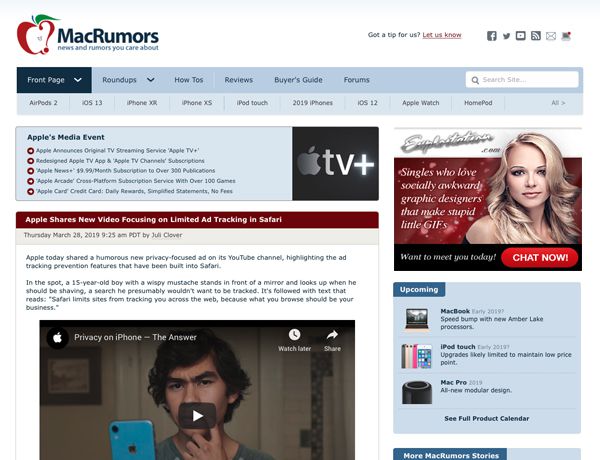Open the iOS 13 roundup
The height and width of the screenshot is (460, 600).
click(x=92, y=103)
